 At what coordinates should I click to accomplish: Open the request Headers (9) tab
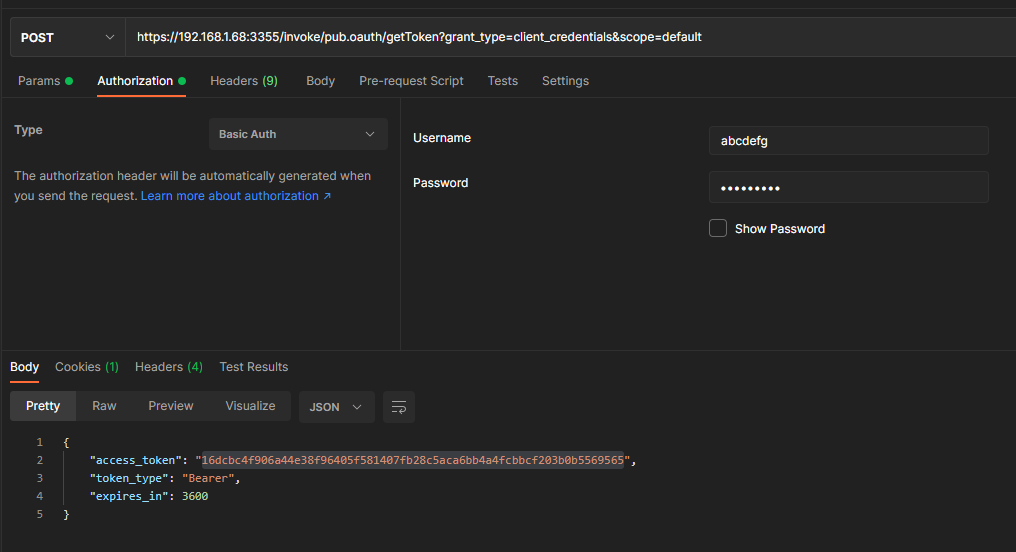(243, 81)
